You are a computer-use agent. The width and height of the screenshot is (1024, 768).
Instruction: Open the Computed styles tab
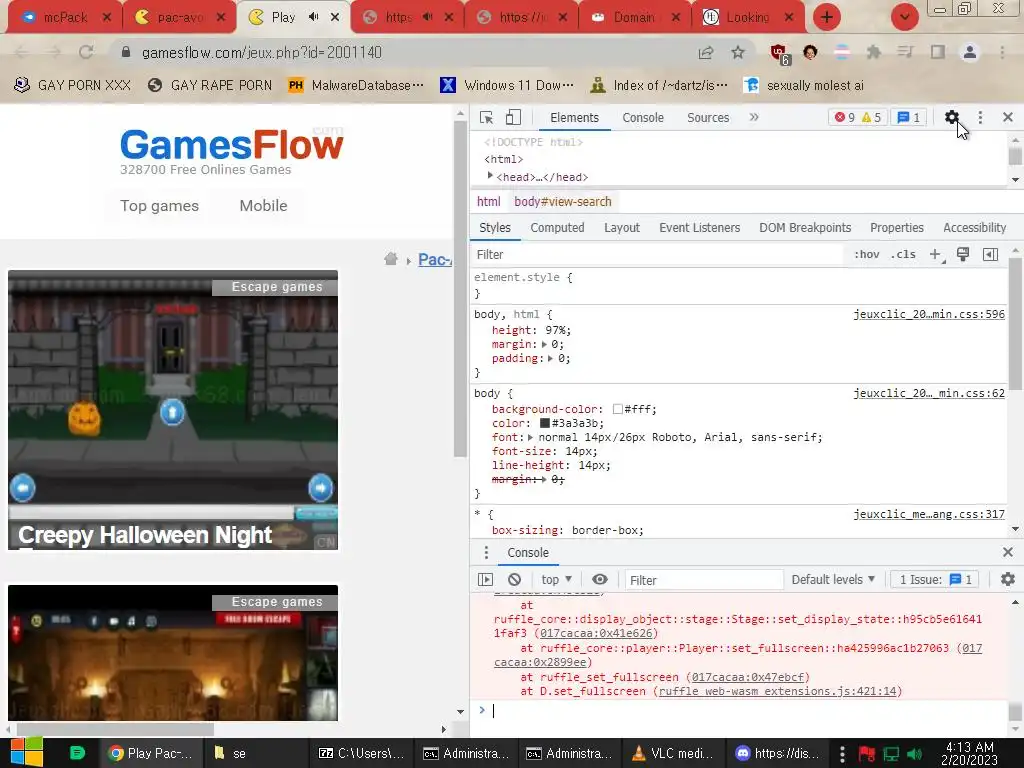[x=557, y=227]
